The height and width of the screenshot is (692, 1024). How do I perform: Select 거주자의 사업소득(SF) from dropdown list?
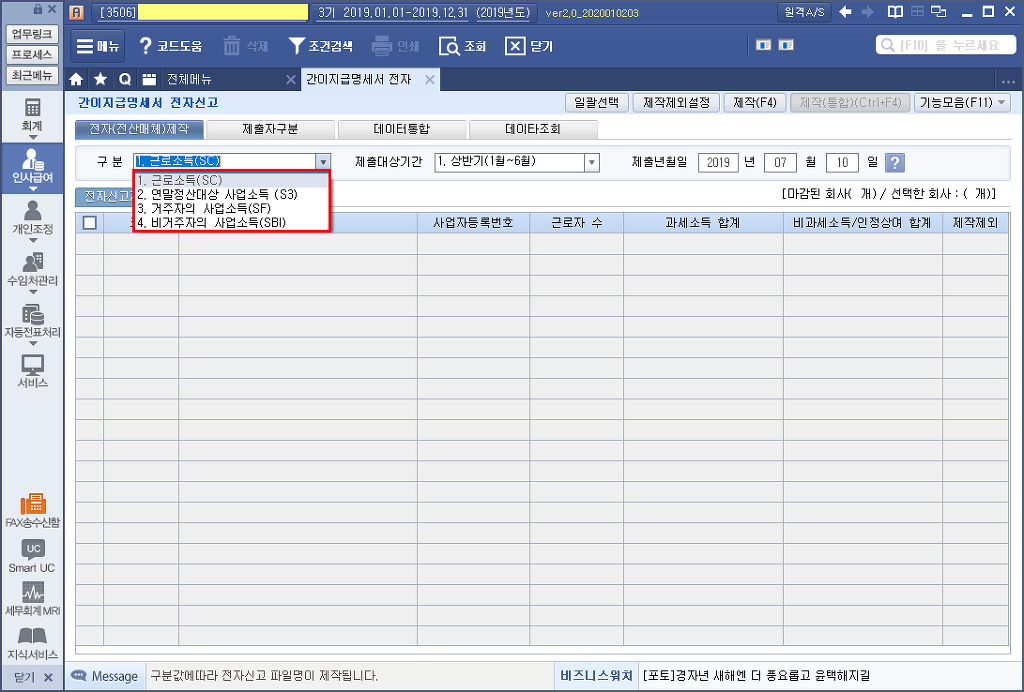[x=203, y=208]
